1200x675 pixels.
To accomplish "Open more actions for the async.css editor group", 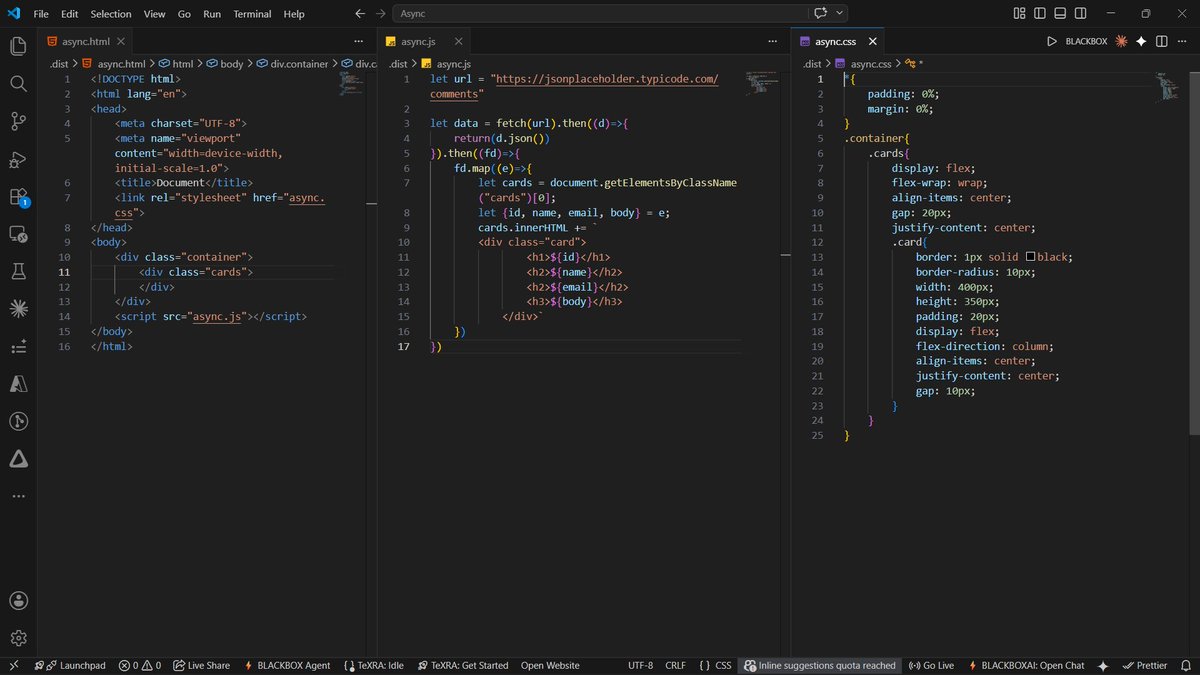I will (x=1183, y=42).
